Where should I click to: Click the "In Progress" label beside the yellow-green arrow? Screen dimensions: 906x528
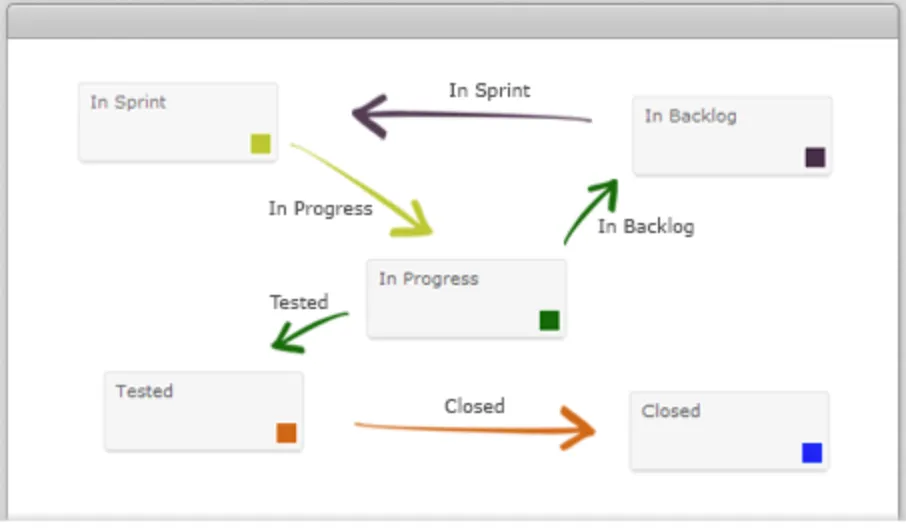[x=320, y=209]
